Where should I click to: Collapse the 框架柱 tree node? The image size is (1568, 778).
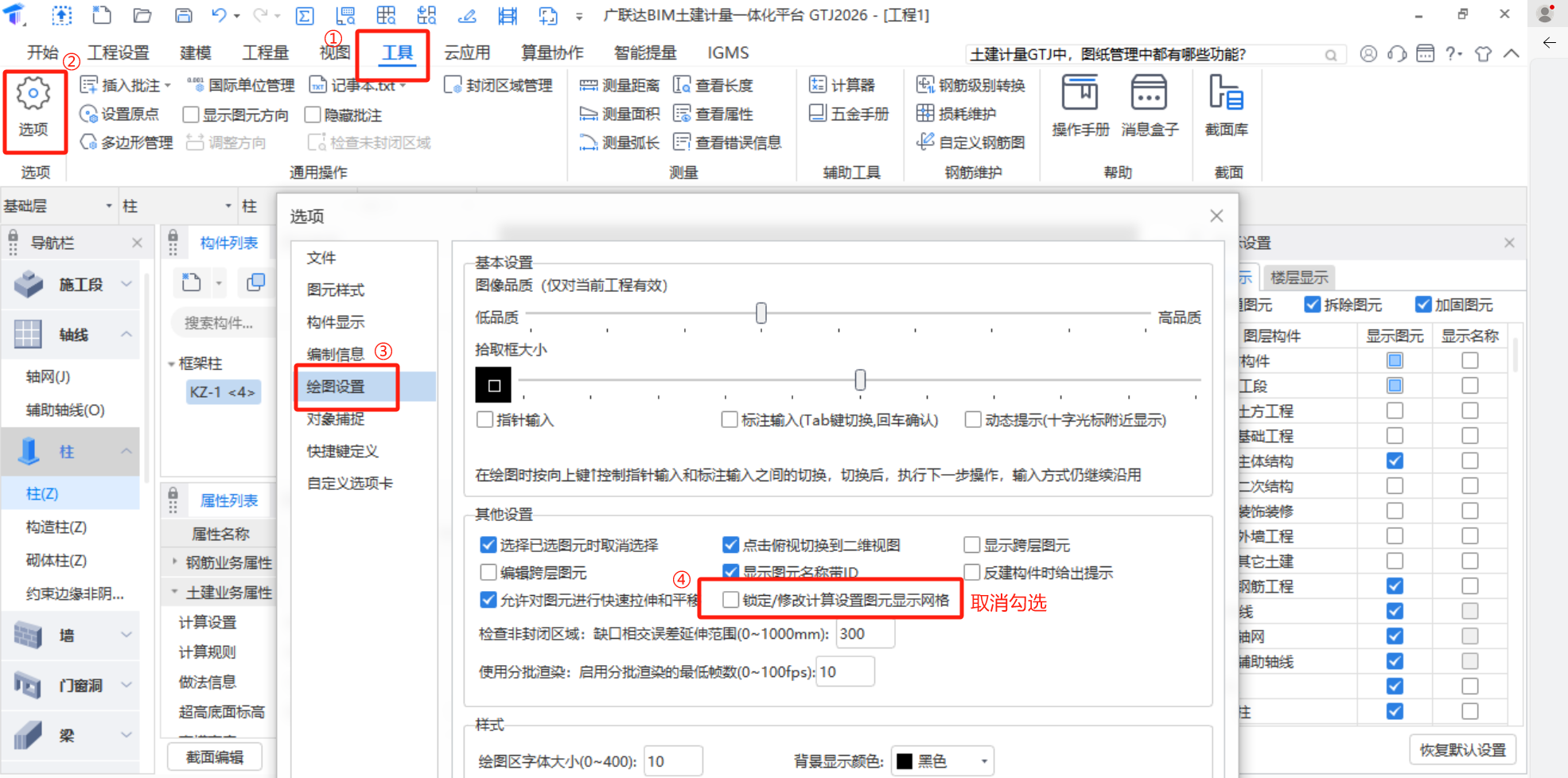[172, 364]
